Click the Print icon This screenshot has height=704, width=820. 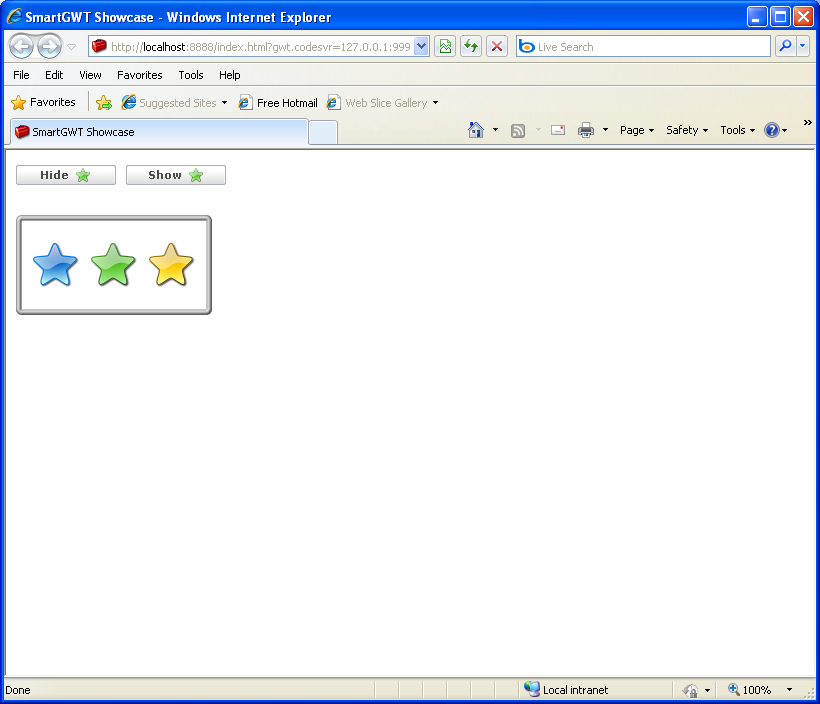[x=586, y=130]
